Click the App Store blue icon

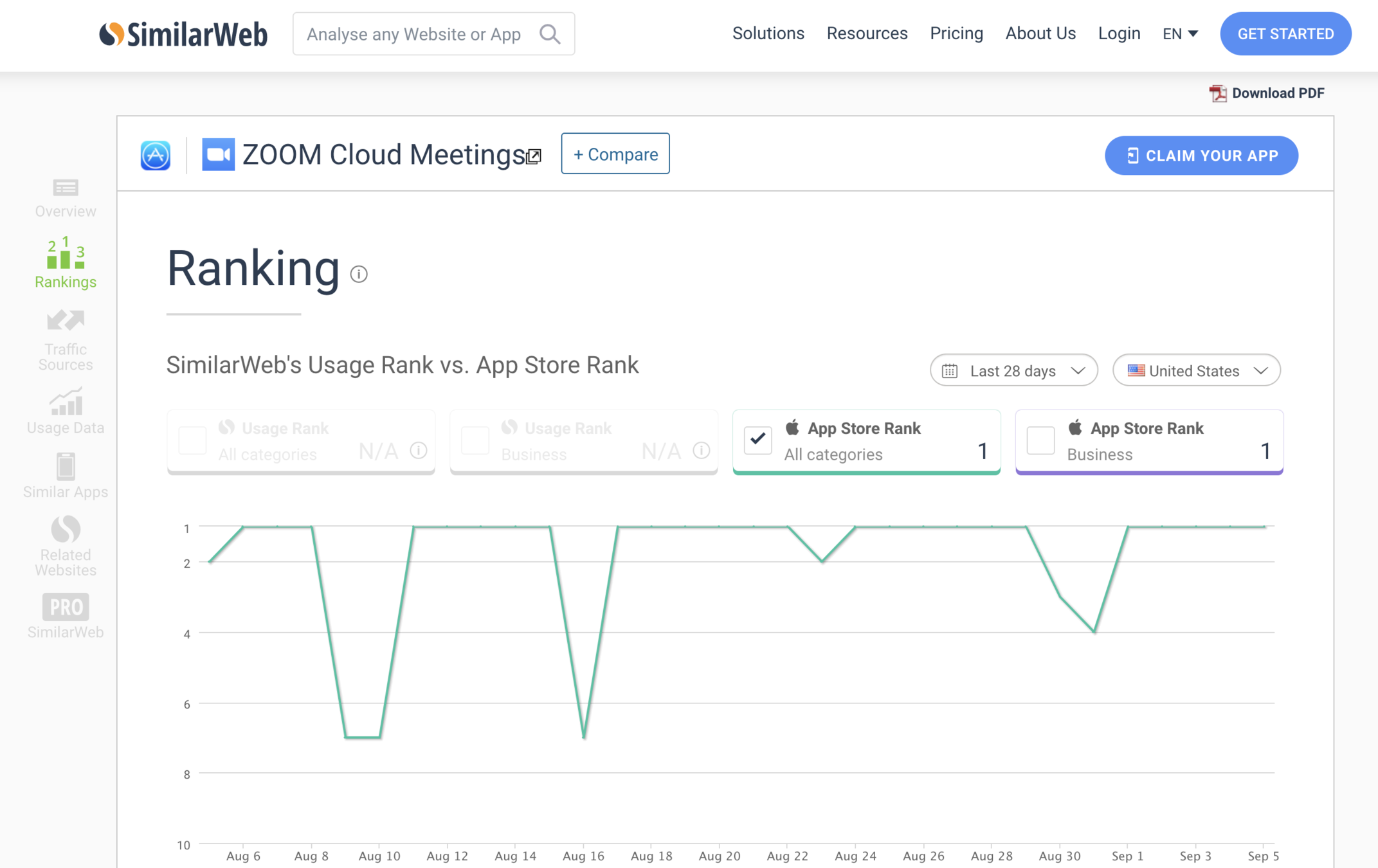[x=156, y=155]
